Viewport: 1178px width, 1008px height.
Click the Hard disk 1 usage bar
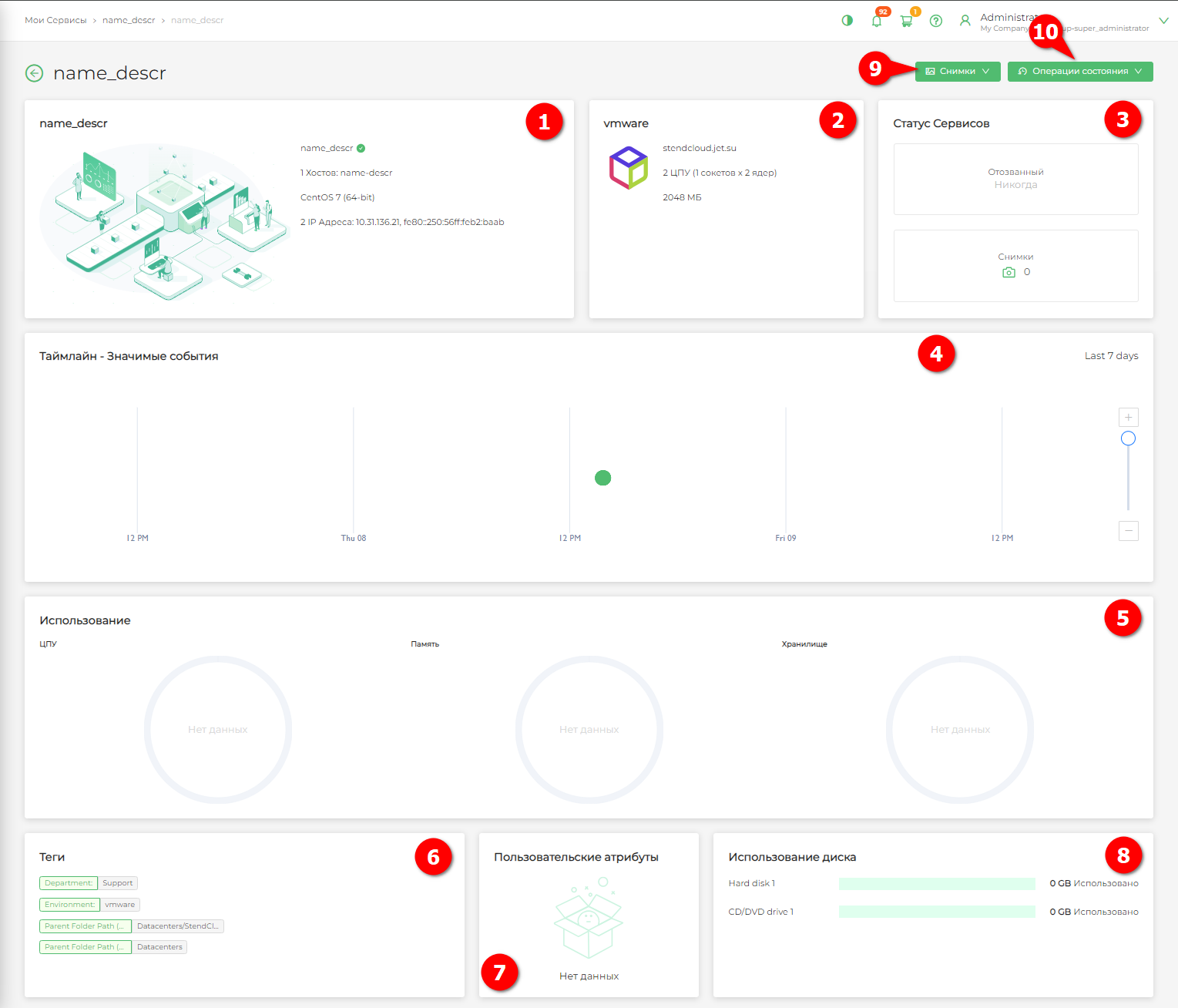937,884
